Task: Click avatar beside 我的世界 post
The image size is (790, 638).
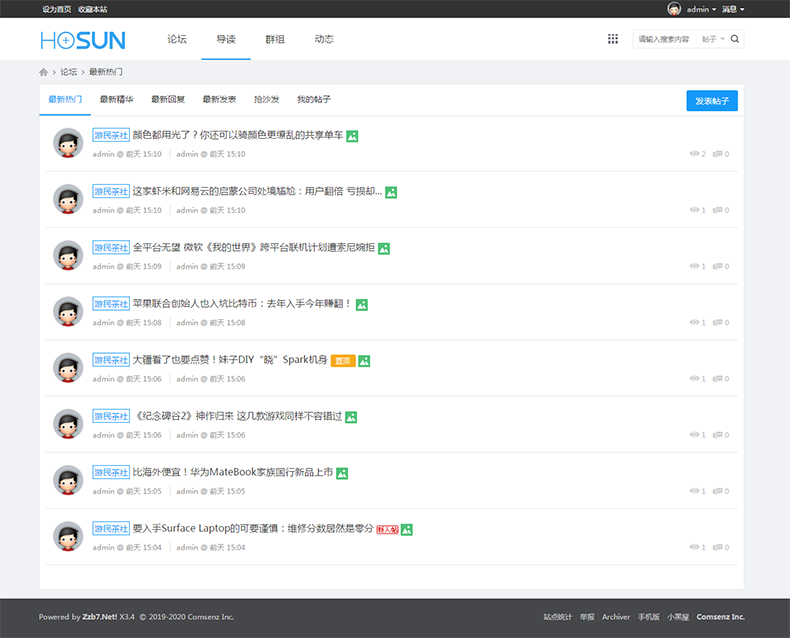Action: click(x=68, y=256)
